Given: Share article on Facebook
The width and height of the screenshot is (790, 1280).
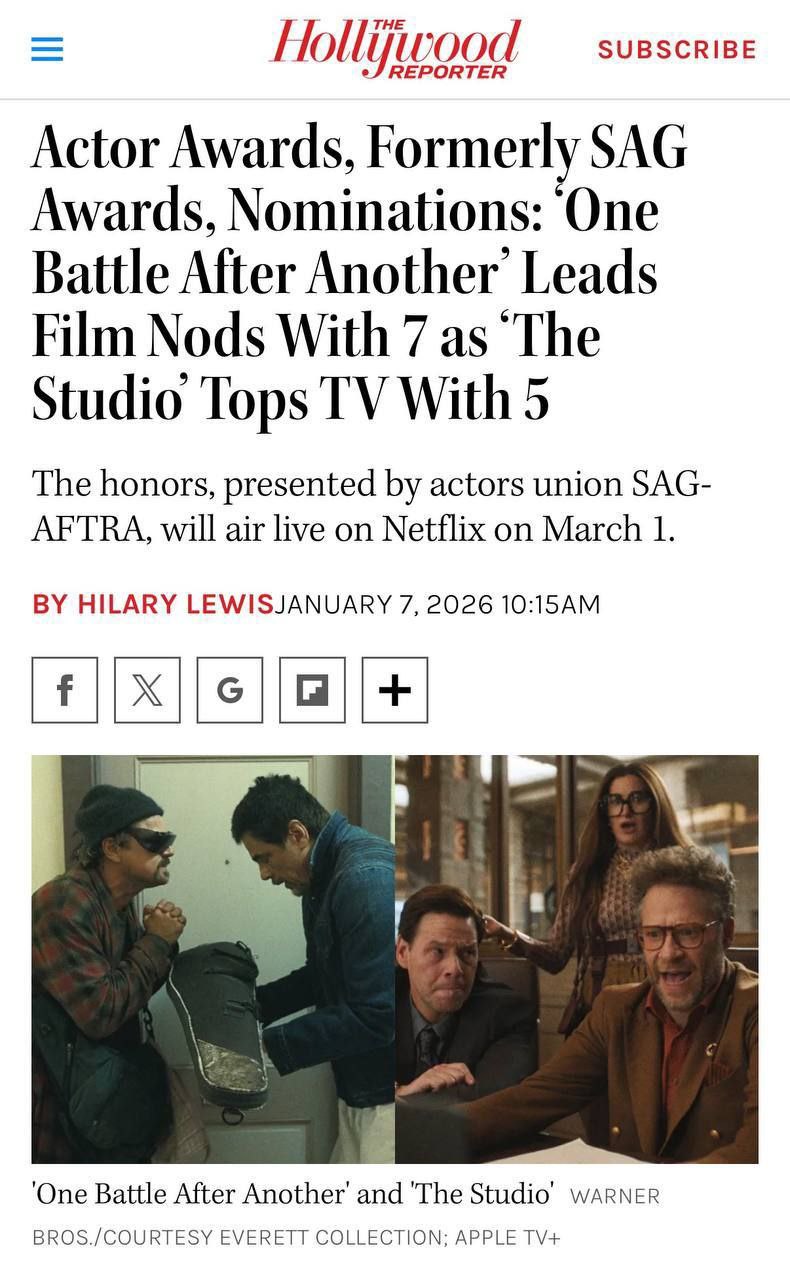Looking at the screenshot, I should point(65,690).
